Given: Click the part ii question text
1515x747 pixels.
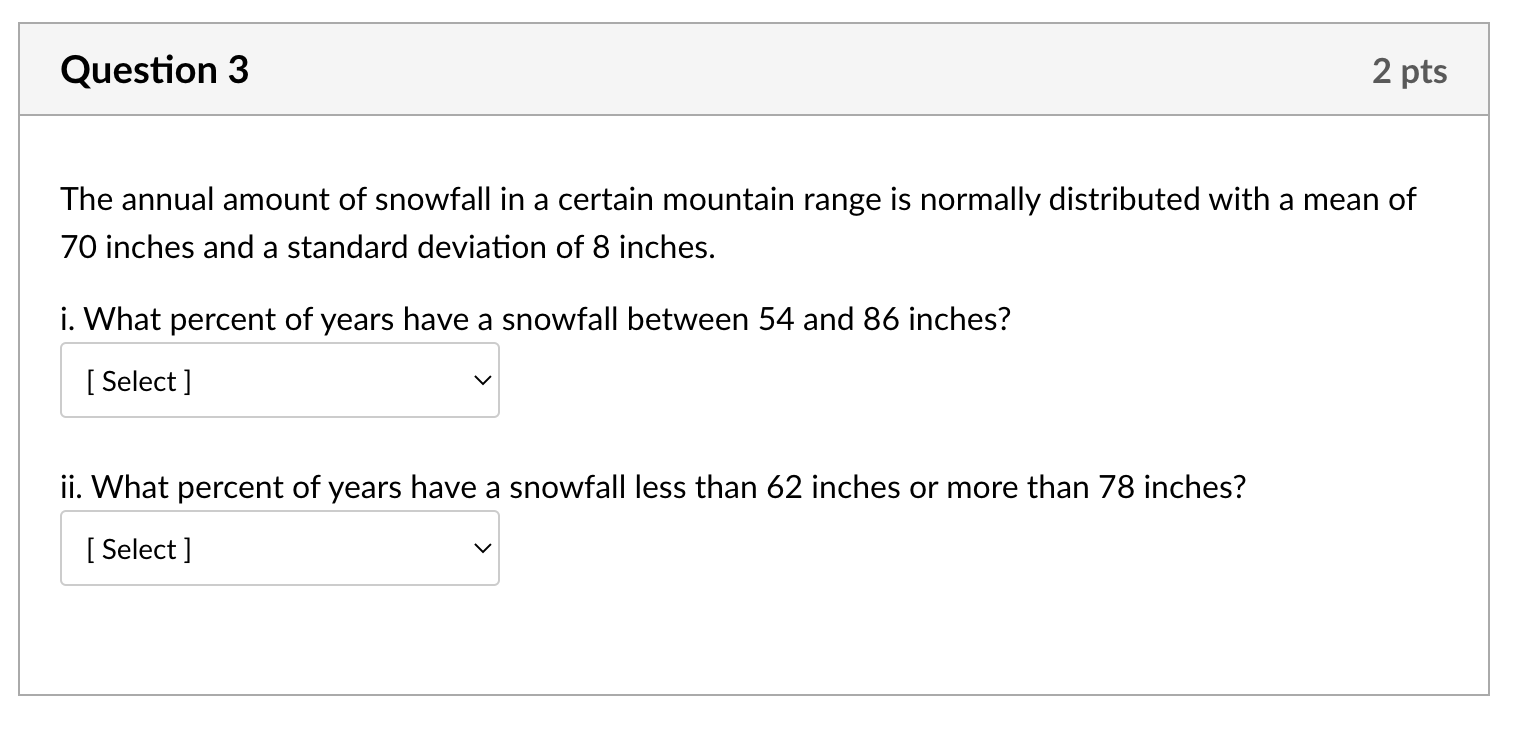Looking at the screenshot, I should coord(654,488).
